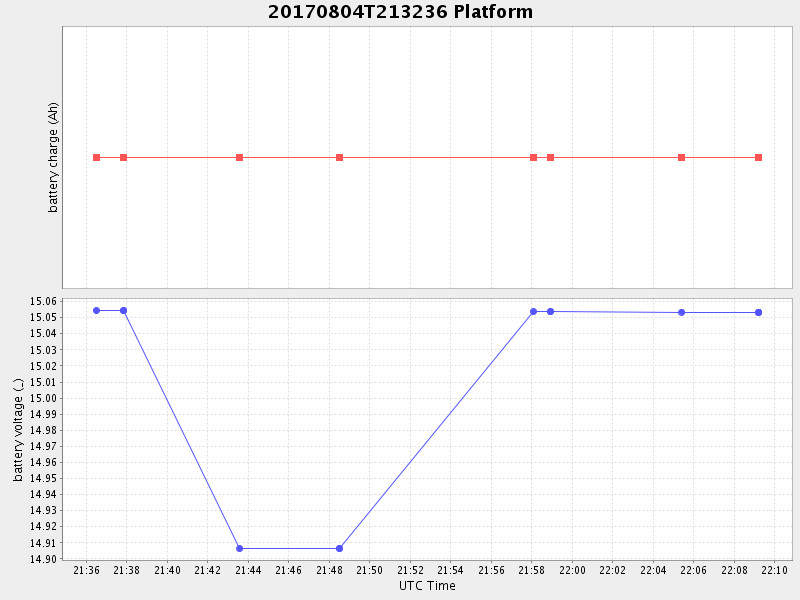Click the first blue battery voltage point
The image size is (800, 600).
(97, 311)
